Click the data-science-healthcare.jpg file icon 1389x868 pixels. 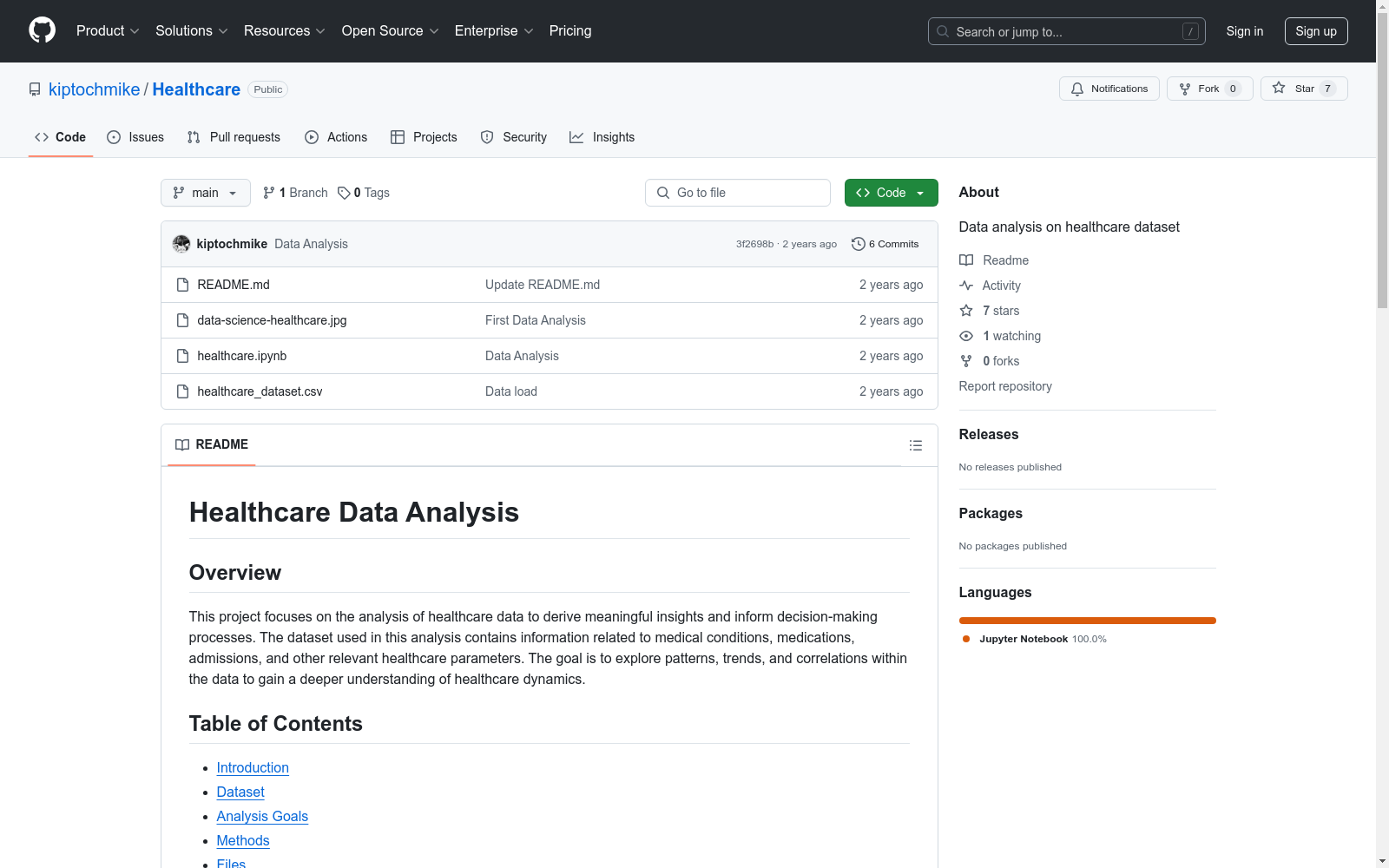[x=182, y=320]
